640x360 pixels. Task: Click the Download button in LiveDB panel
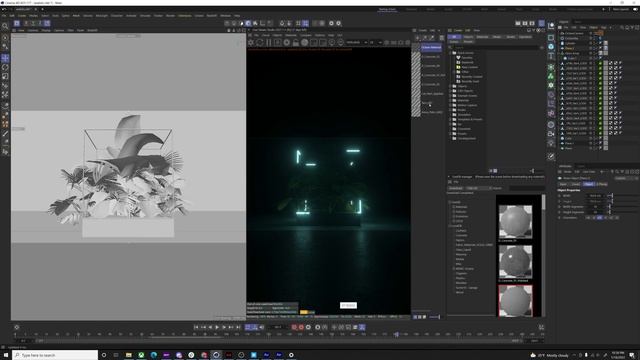pyautogui.click(x=456, y=188)
